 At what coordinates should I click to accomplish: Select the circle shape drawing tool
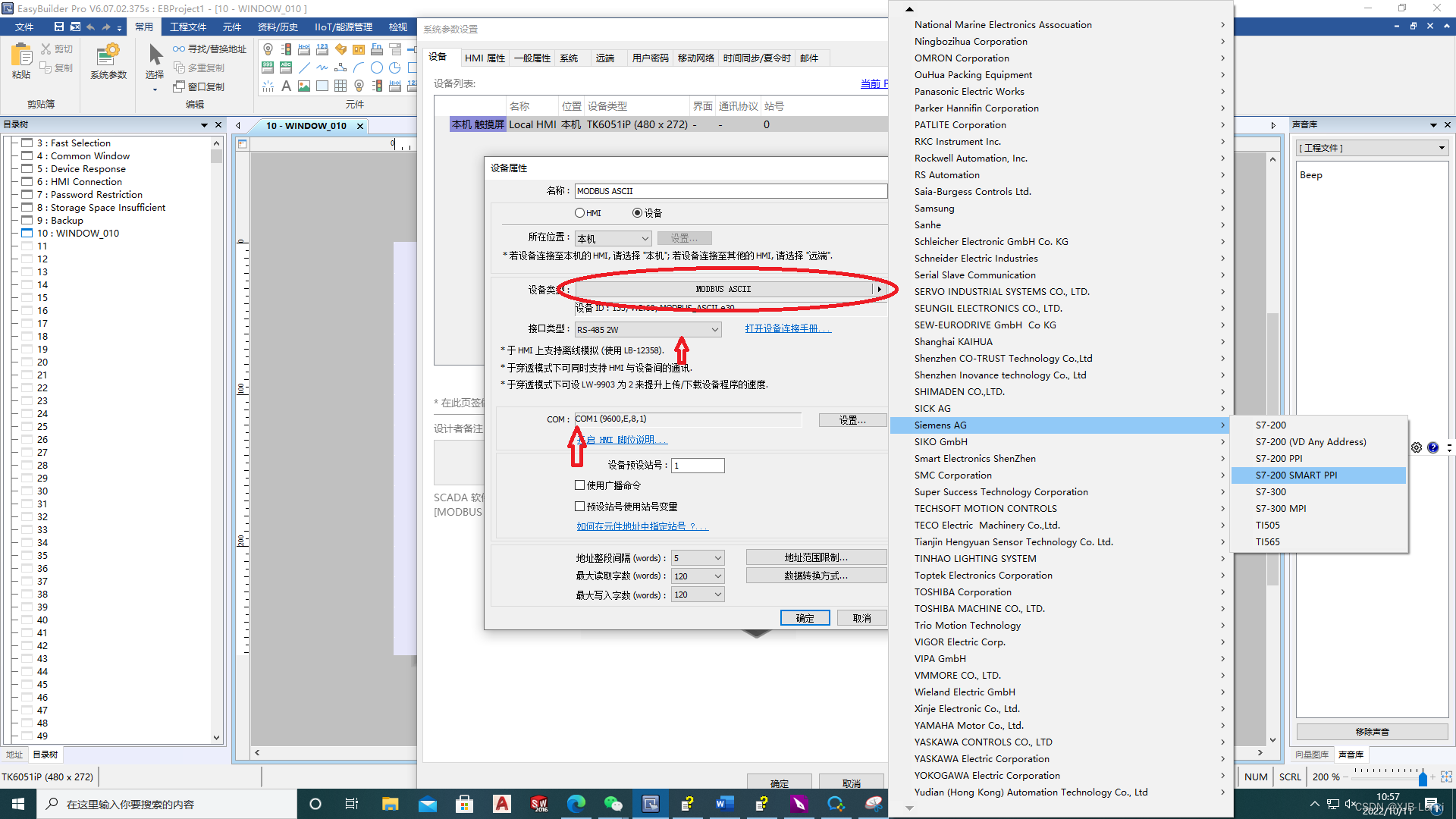(x=377, y=68)
